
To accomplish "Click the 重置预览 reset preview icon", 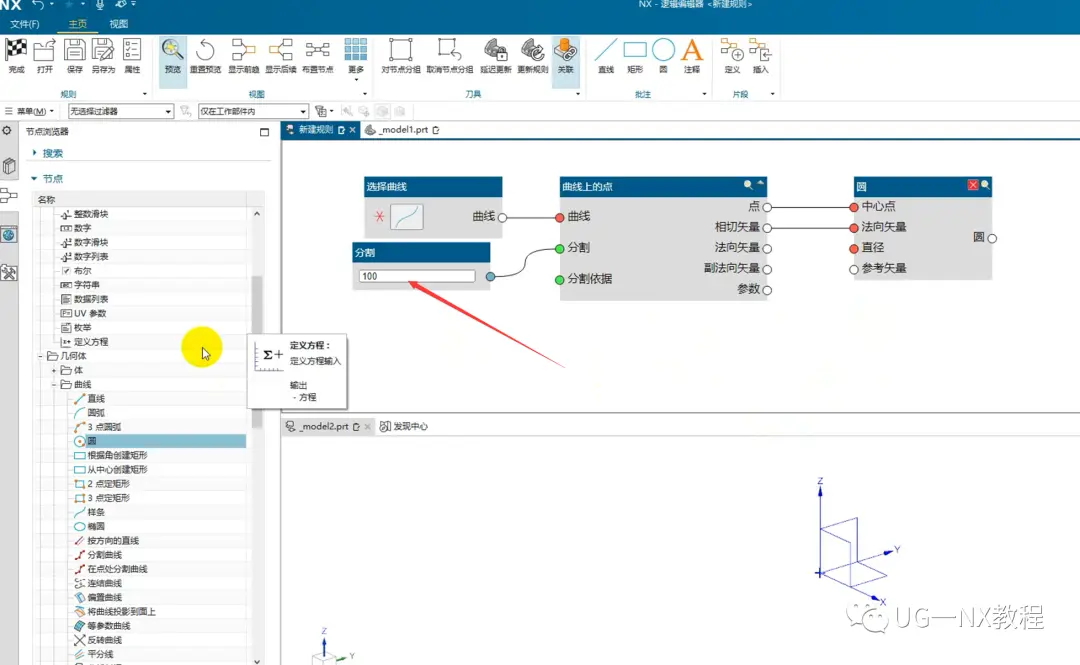I will tap(205, 50).
